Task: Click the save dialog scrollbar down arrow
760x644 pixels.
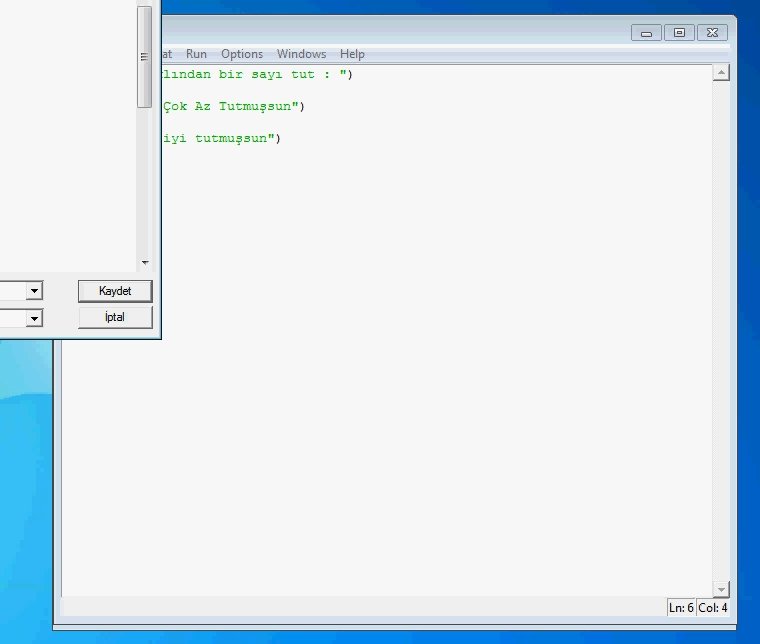Action: [x=145, y=263]
